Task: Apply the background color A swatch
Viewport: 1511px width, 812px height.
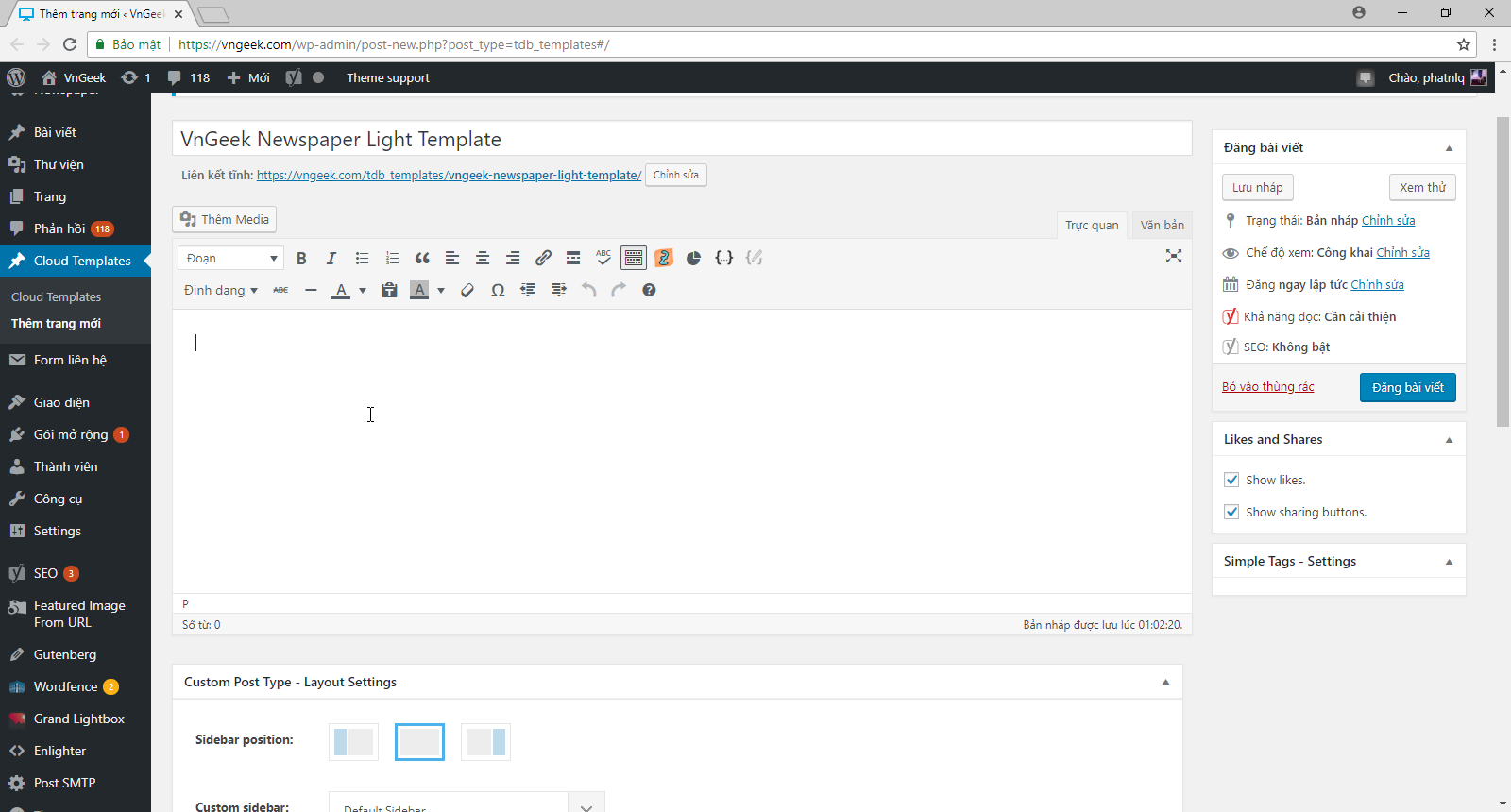Action: point(420,290)
